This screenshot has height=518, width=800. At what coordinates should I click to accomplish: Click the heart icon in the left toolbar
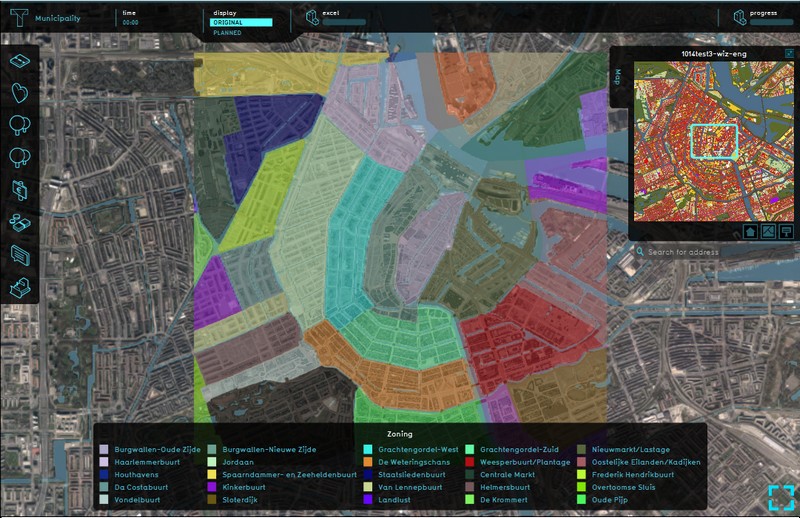[x=20, y=93]
